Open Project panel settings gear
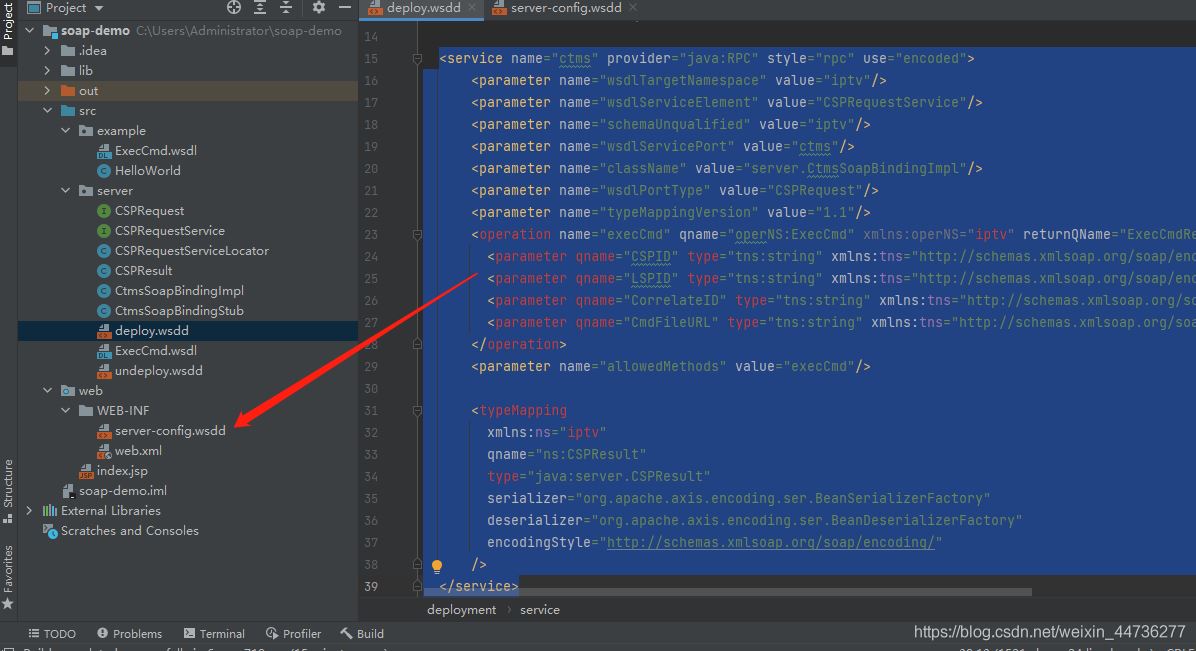Viewport: 1196px width, 651px height. 319,8
